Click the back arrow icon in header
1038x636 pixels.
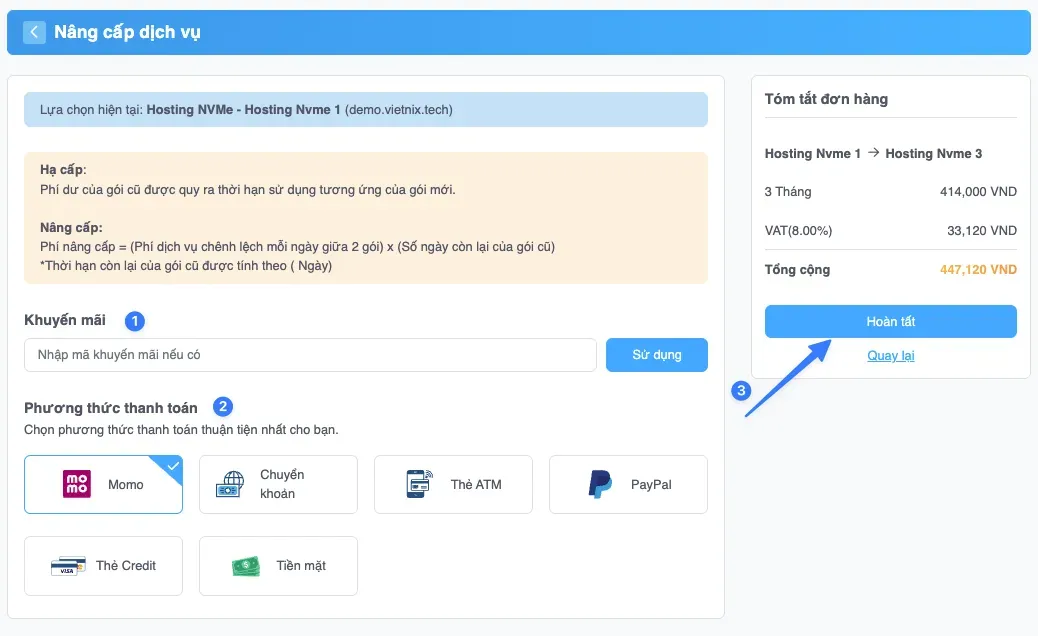[x=34, y=32]
